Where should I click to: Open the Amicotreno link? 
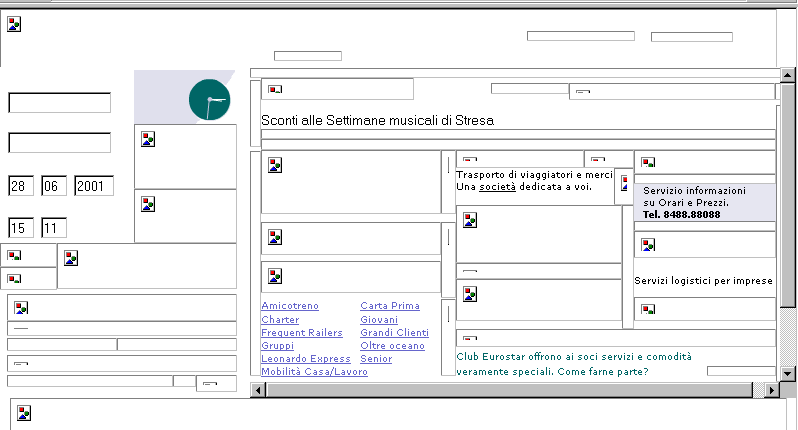(290, 306)
